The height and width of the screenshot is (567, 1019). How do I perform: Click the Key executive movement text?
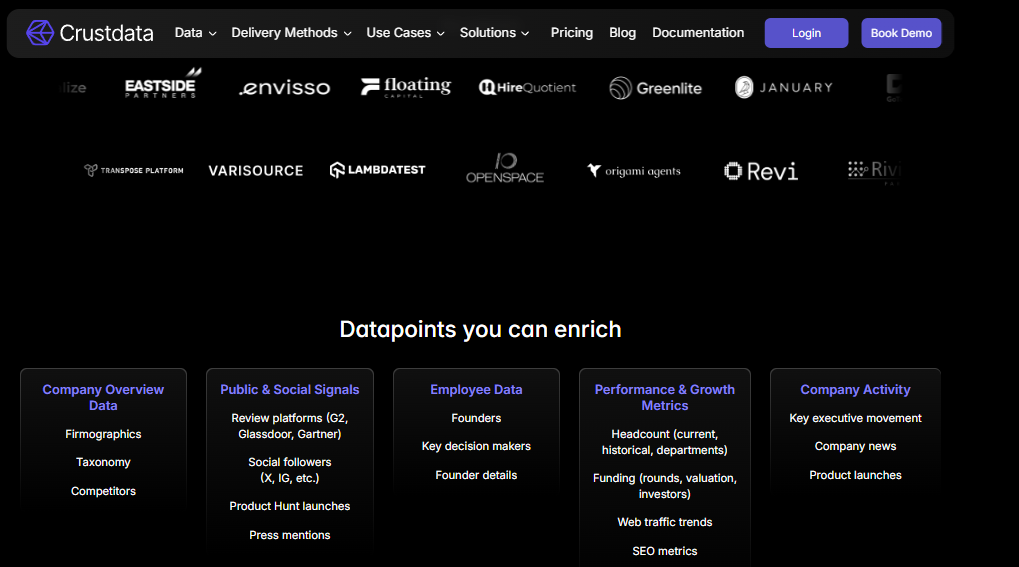[855, 418]
